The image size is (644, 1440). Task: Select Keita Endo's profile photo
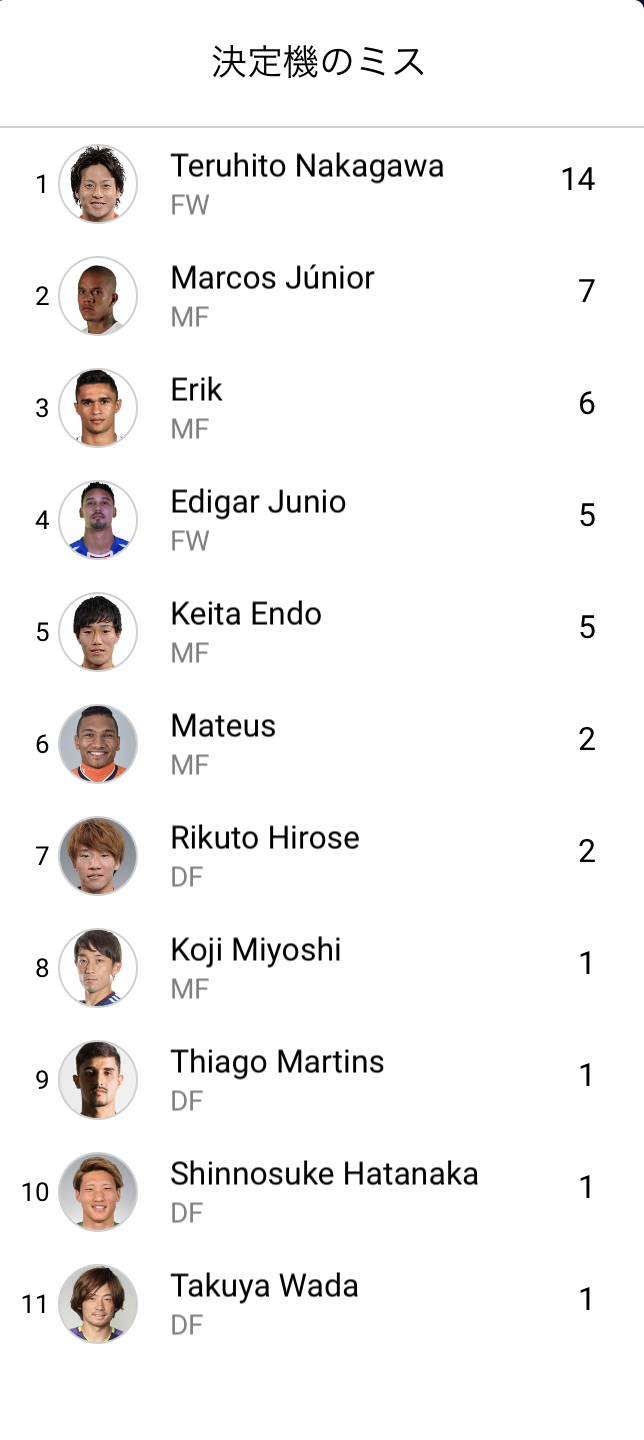98,632
